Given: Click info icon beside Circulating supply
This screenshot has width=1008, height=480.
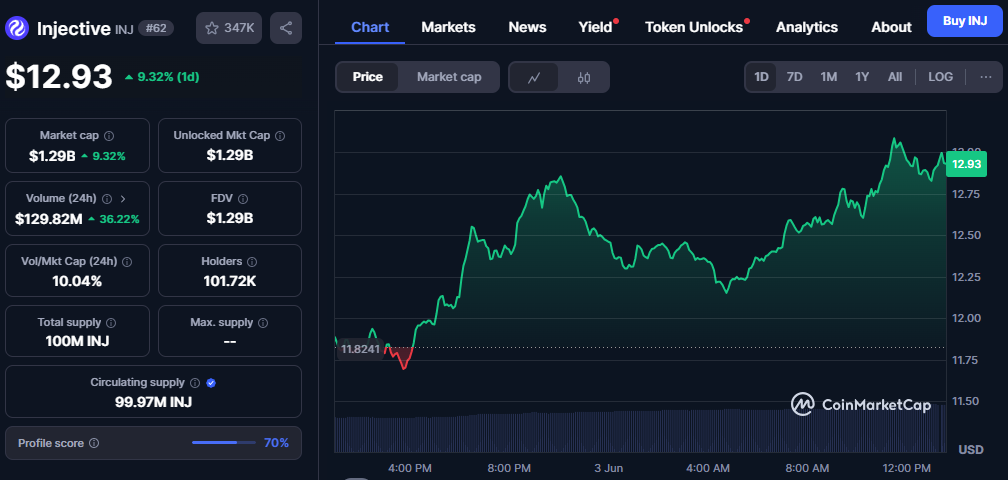Looking at the screenshot, I should [195, 383].
